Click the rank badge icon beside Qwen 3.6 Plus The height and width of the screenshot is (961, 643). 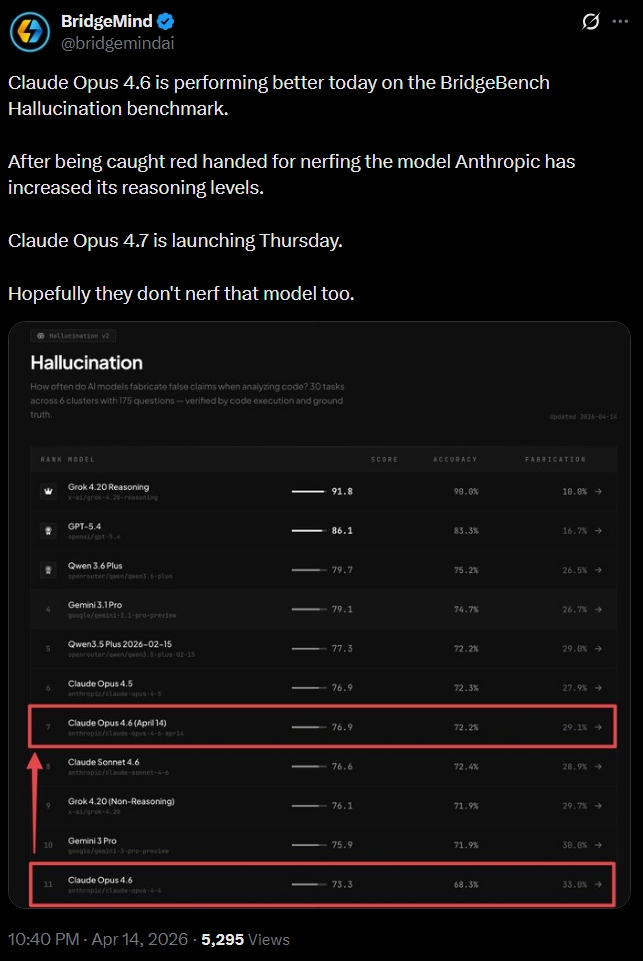[x=47, y=570]
